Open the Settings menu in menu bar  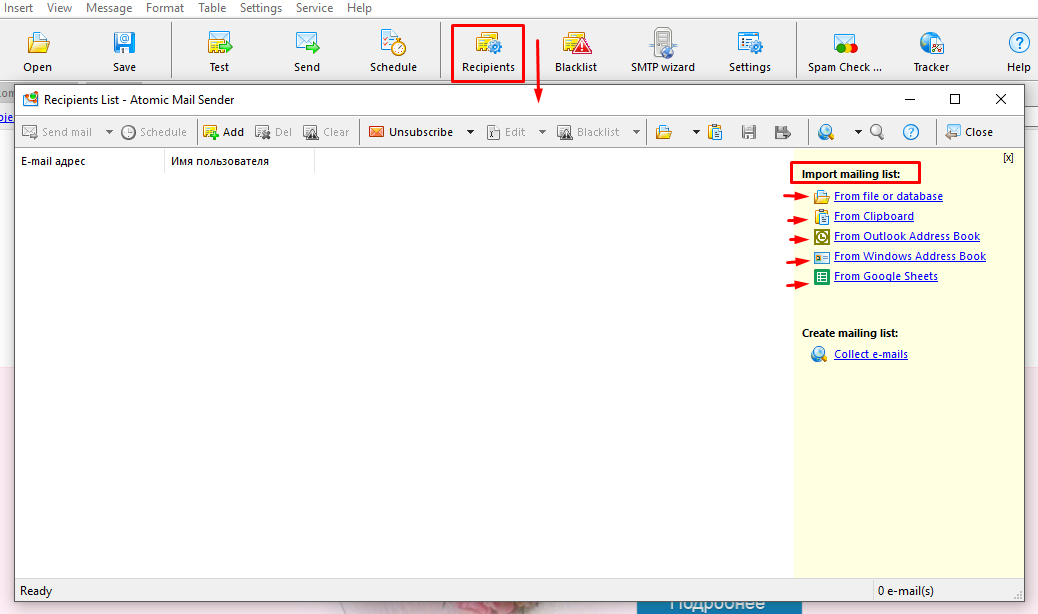click(261, 8)
